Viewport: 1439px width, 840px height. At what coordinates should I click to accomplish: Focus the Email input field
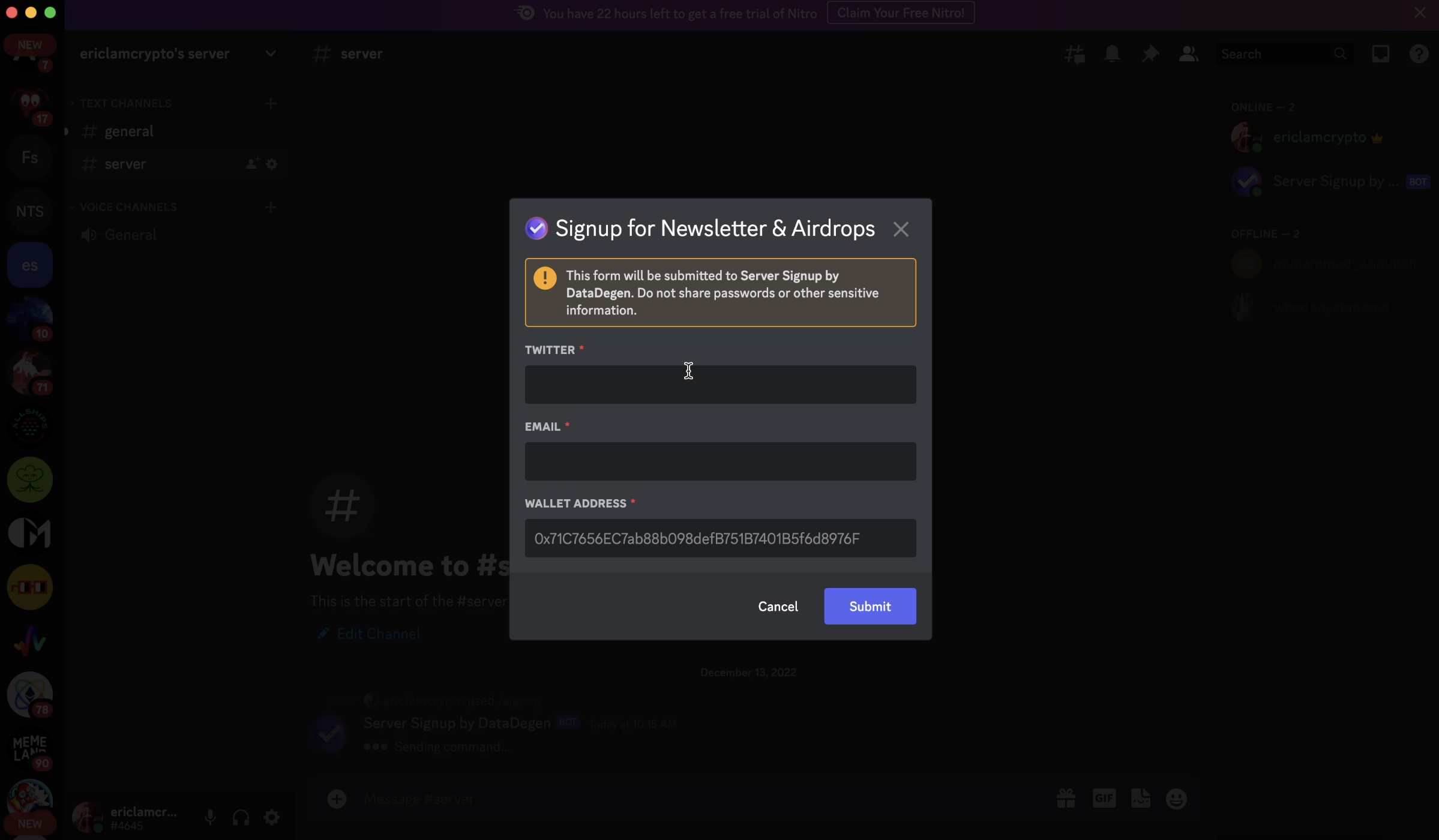pyautogui.click(x=720, y=461)
